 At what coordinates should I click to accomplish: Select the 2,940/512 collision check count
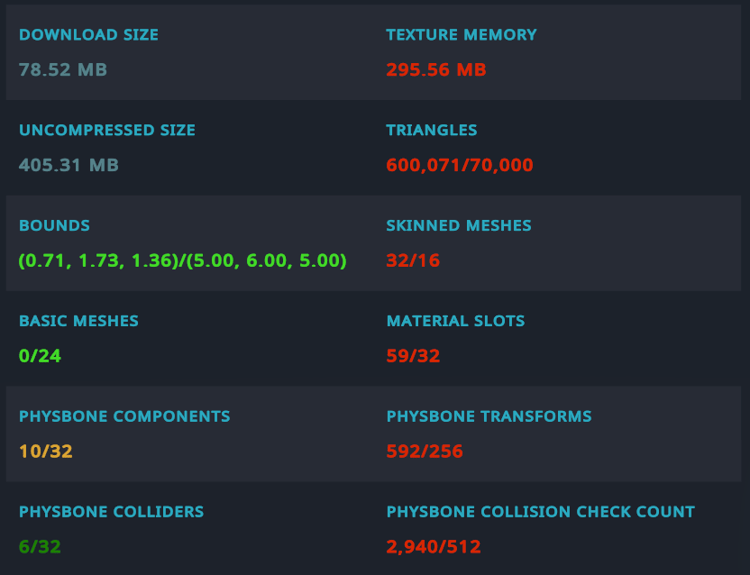(x=434, y=547)
